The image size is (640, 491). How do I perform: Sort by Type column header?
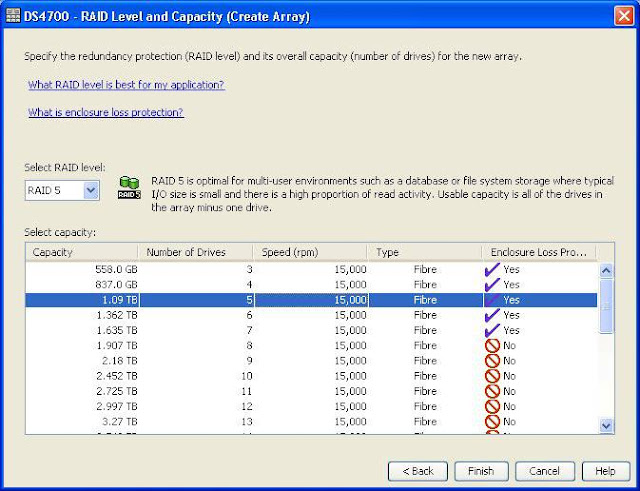click(x=425, y=252)
